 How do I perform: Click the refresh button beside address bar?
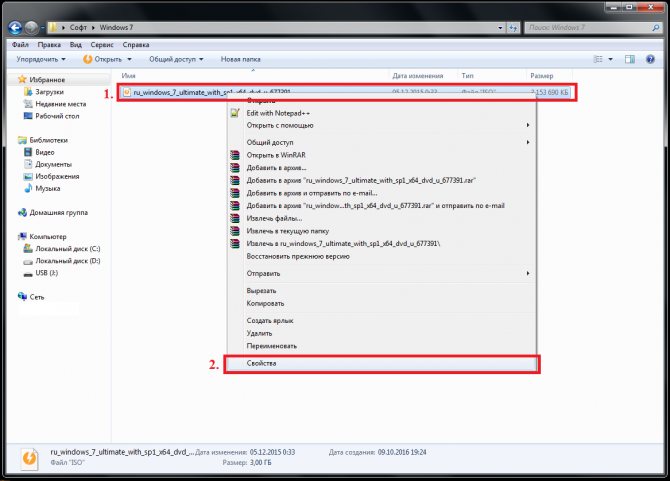coord(513,28)
